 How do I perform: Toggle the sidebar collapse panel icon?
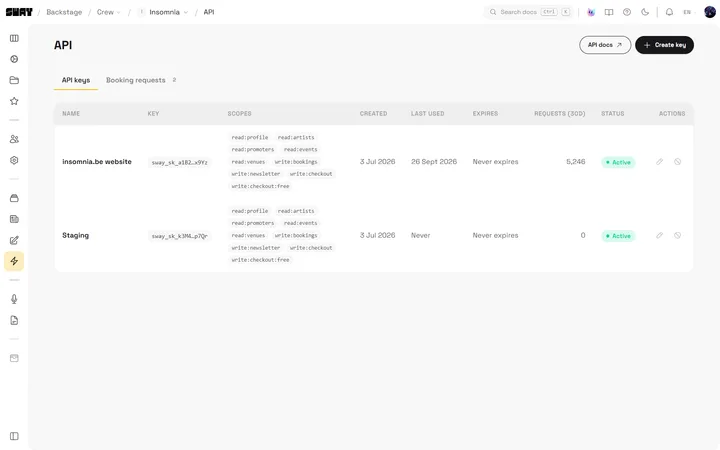click(14, 436)
